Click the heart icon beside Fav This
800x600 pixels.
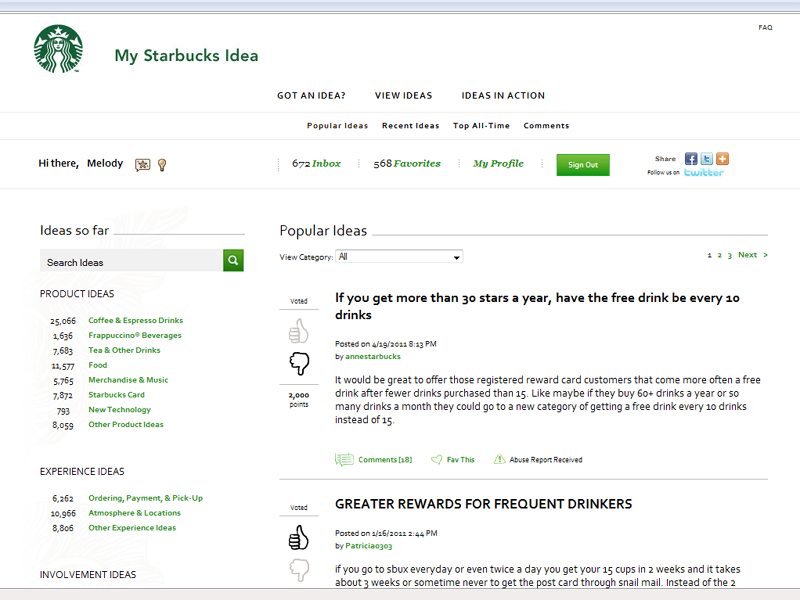point(437,460)
